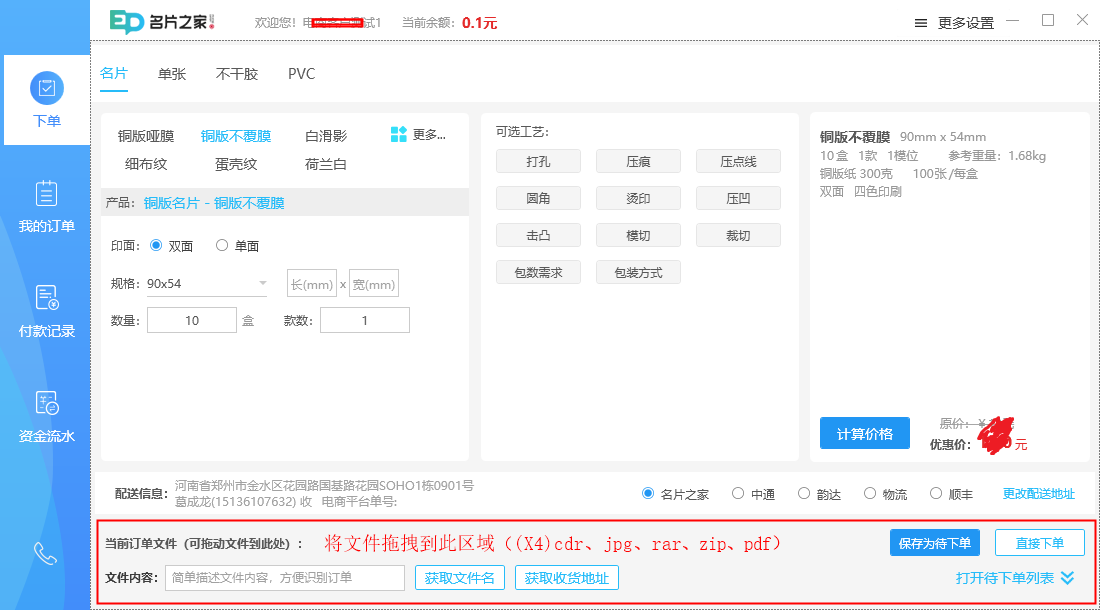Select 名片之家 delivery method
The width and height of the screenshot is (1100, 610).
676,494
